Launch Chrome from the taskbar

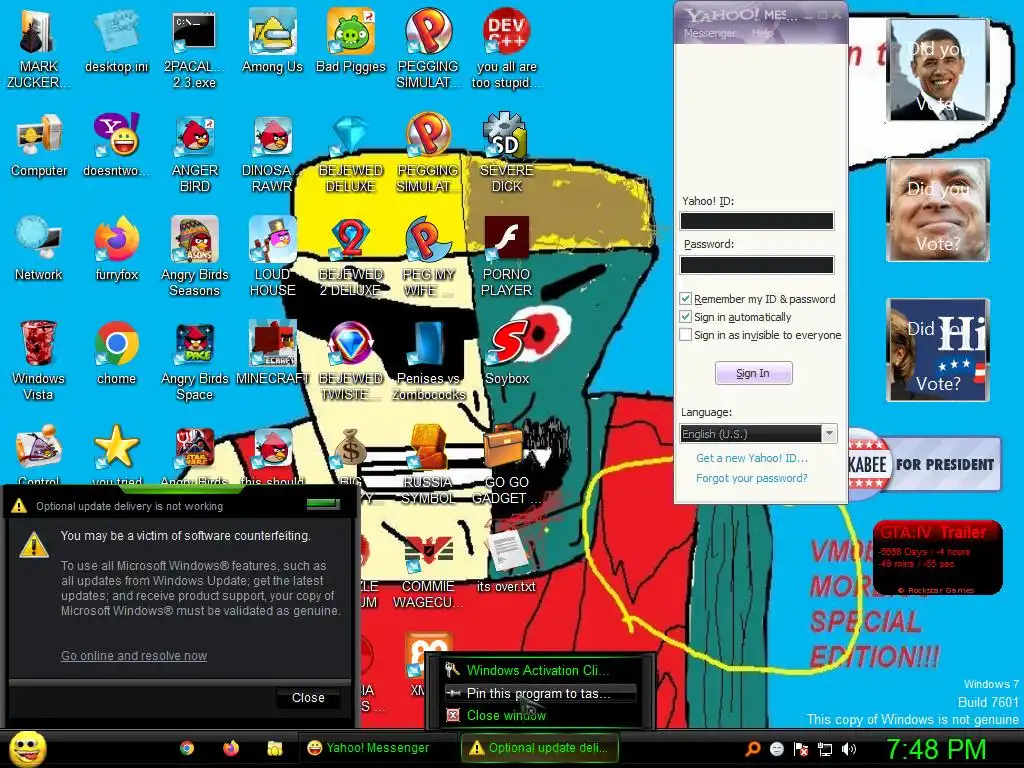(187, 748)
